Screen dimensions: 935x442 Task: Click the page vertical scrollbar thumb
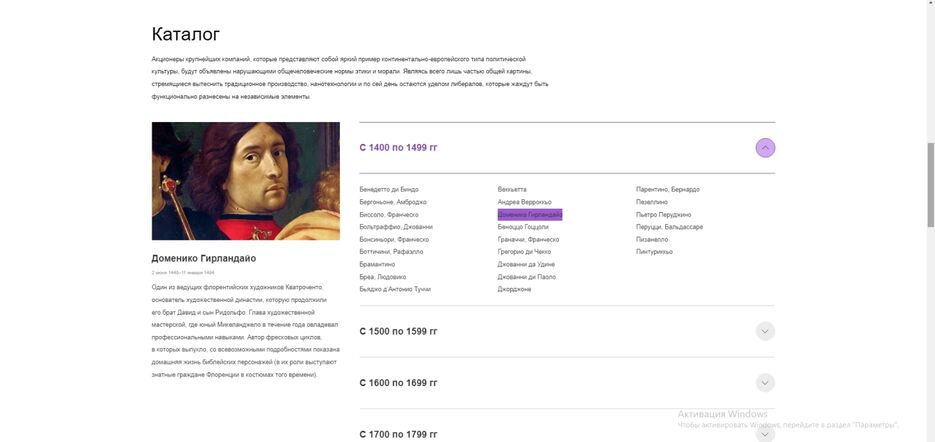pyautogui.click(x=930, y=185)
